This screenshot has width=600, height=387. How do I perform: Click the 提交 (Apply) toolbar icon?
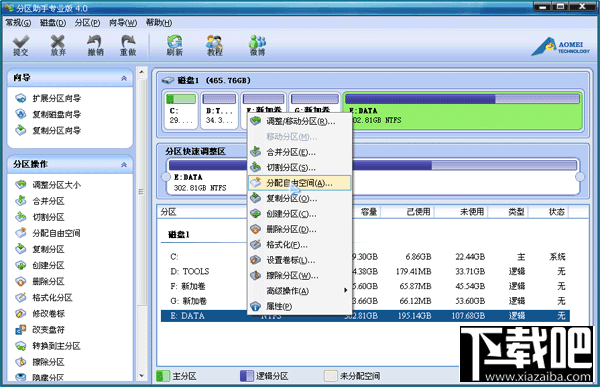[21, 46]
